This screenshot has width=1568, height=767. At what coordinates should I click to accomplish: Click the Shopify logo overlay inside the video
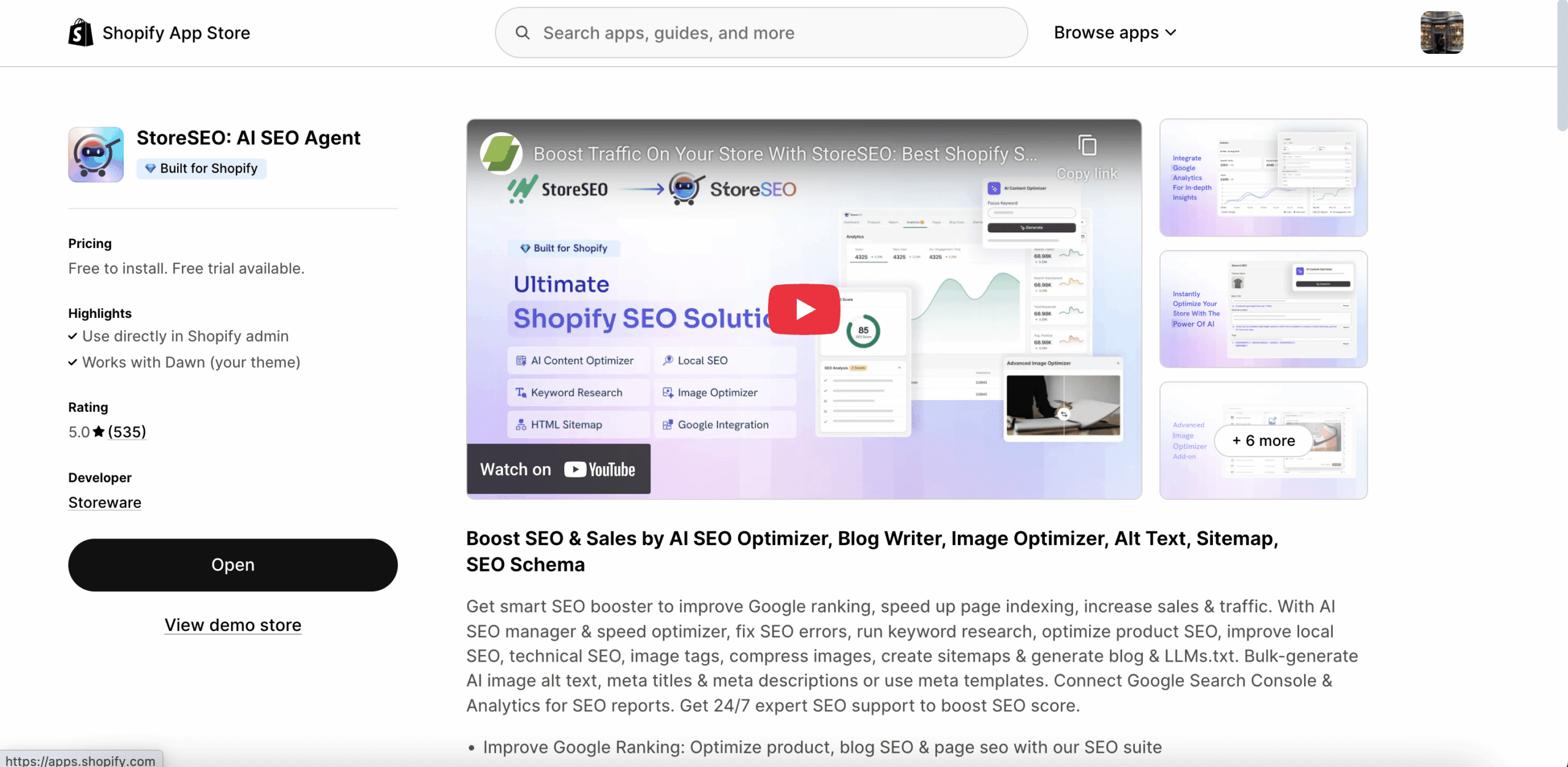pyautogui.click(x=500, y=154)
